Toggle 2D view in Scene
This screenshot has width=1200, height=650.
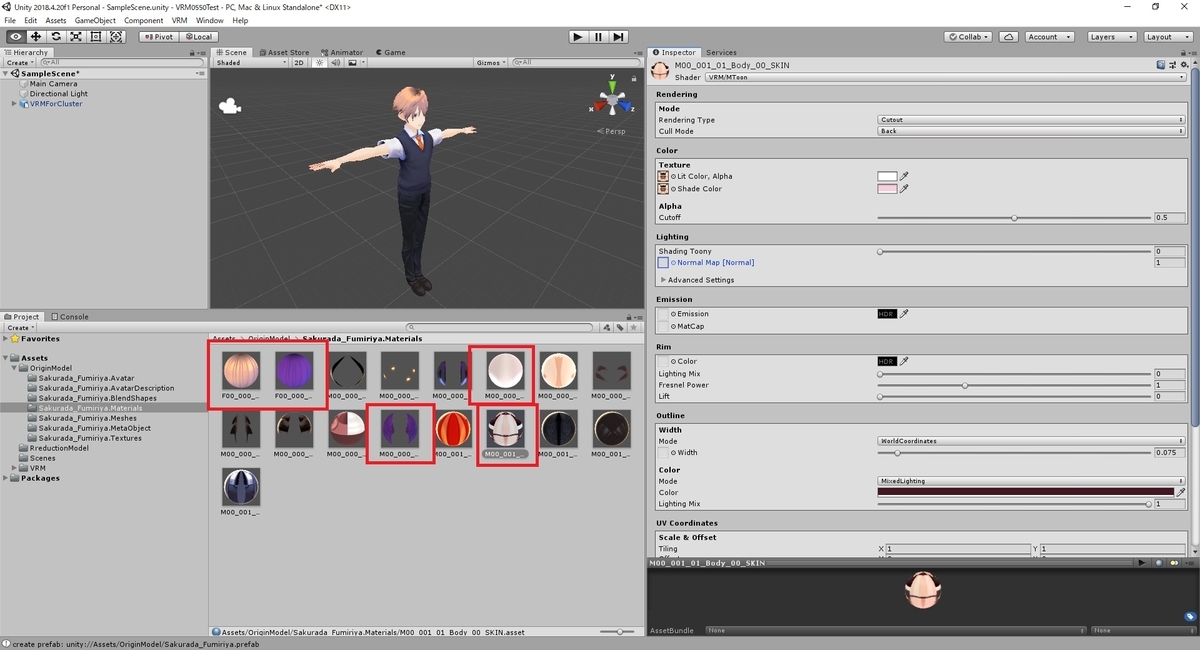point(298,62)
